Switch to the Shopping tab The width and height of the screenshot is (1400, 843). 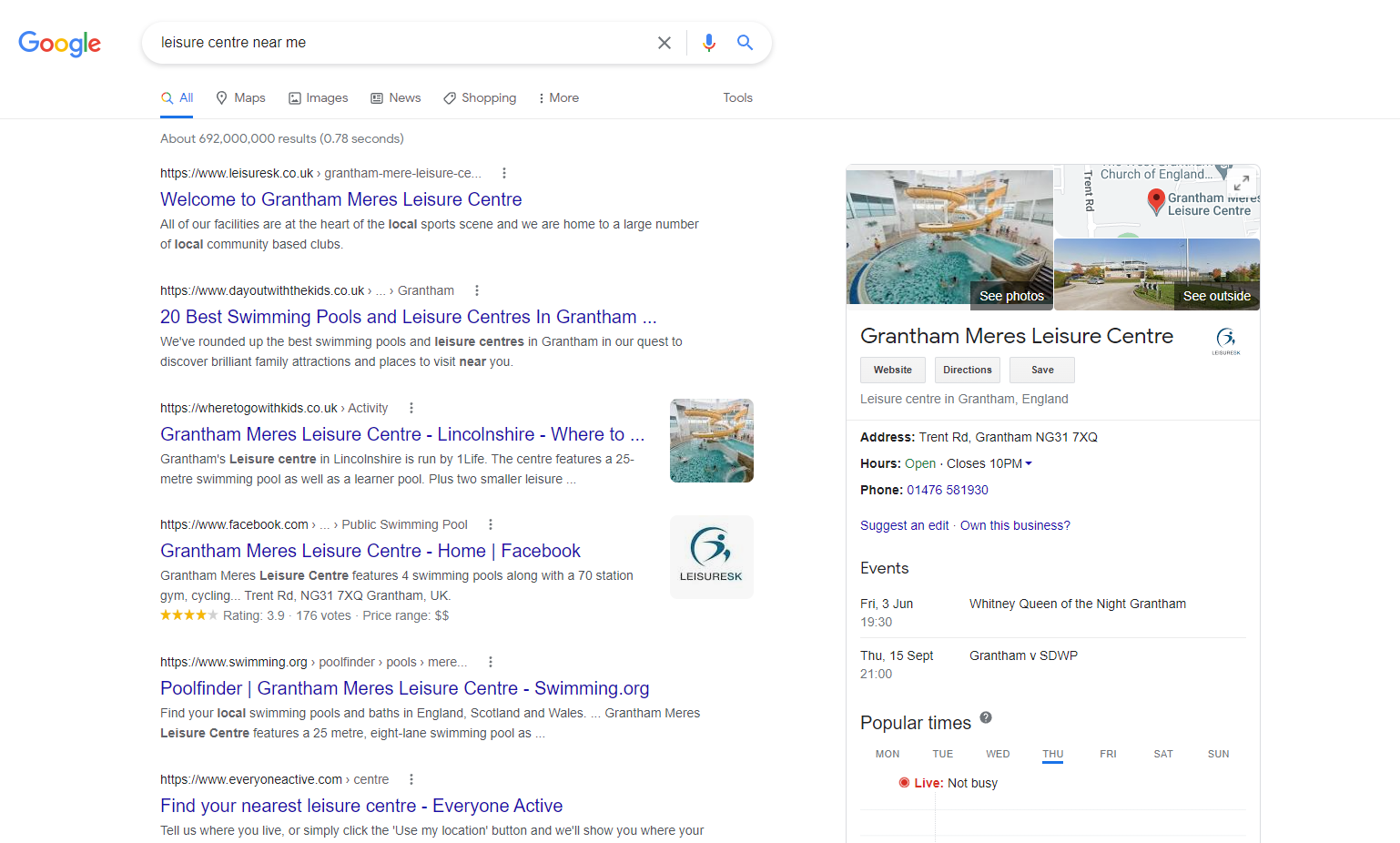pyautogui.click(x=480, y=98)
